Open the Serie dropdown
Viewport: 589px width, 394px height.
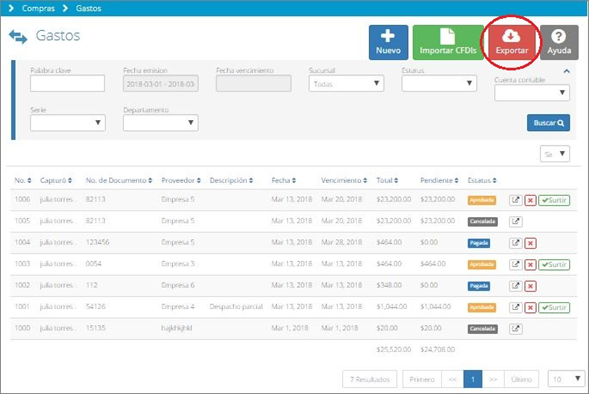click(x=68, y=123)
